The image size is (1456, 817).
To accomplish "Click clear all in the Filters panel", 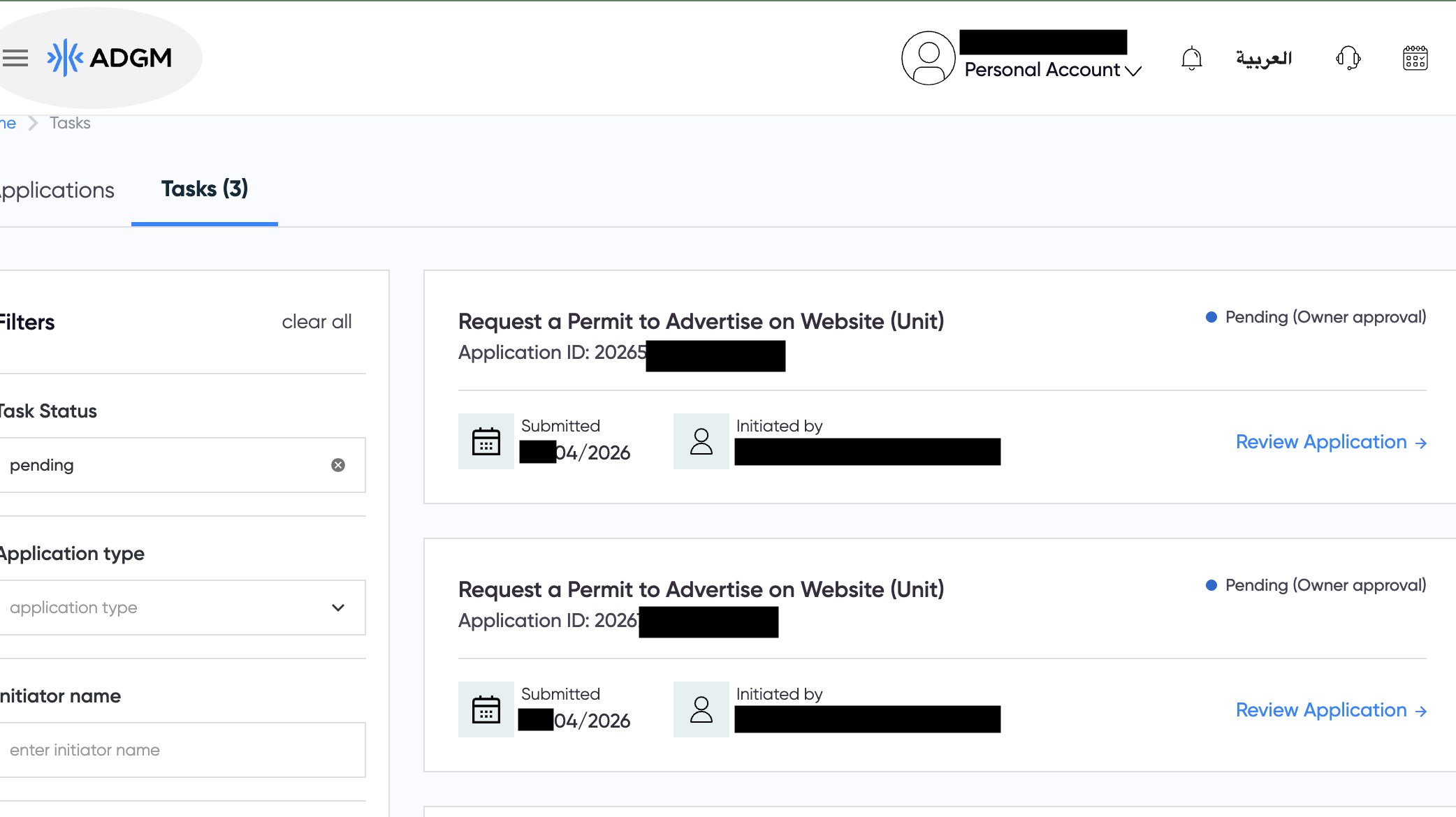I will [x=316, y=322].
